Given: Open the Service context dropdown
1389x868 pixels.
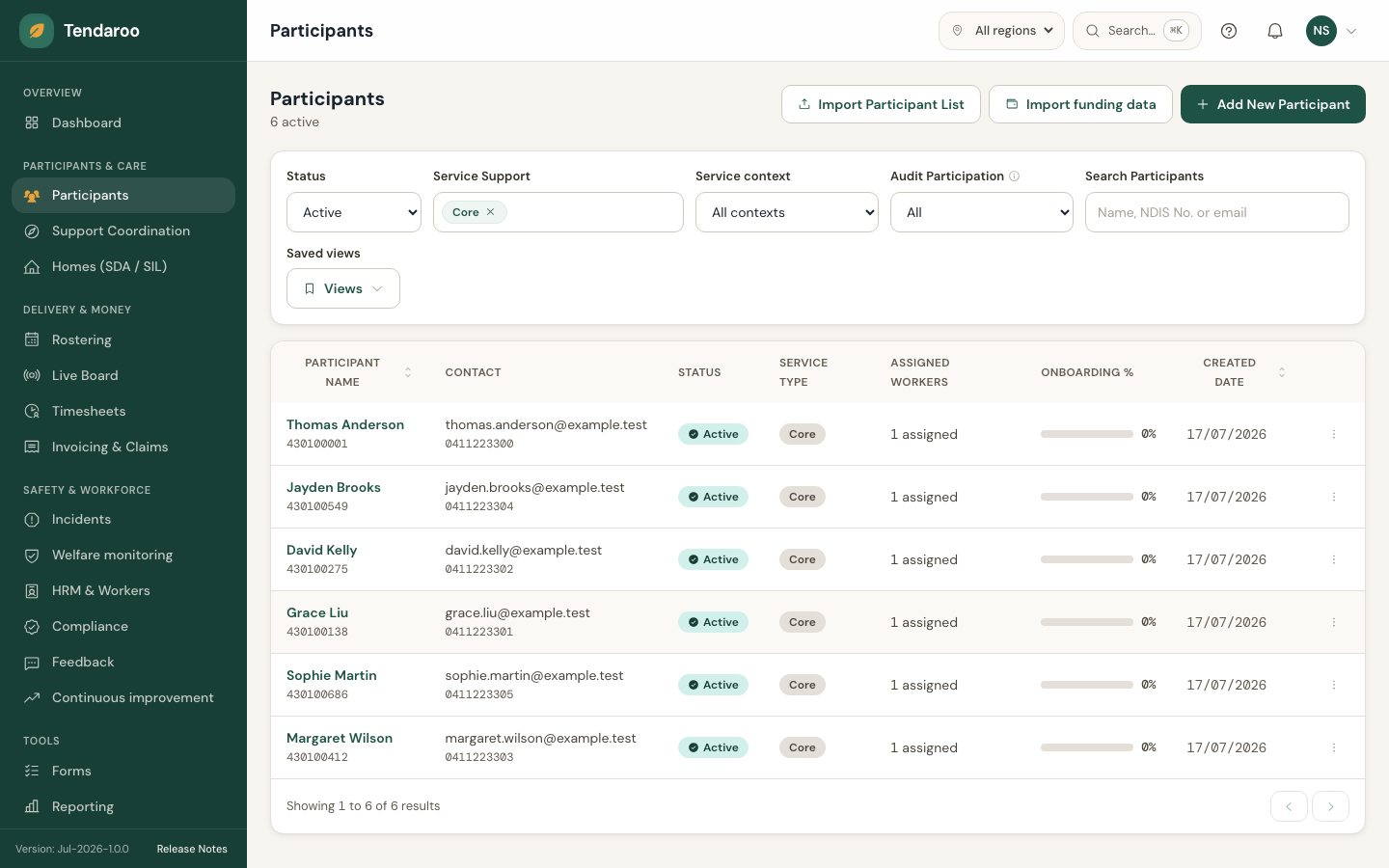Looking at the screenshot, I should 787,212.
